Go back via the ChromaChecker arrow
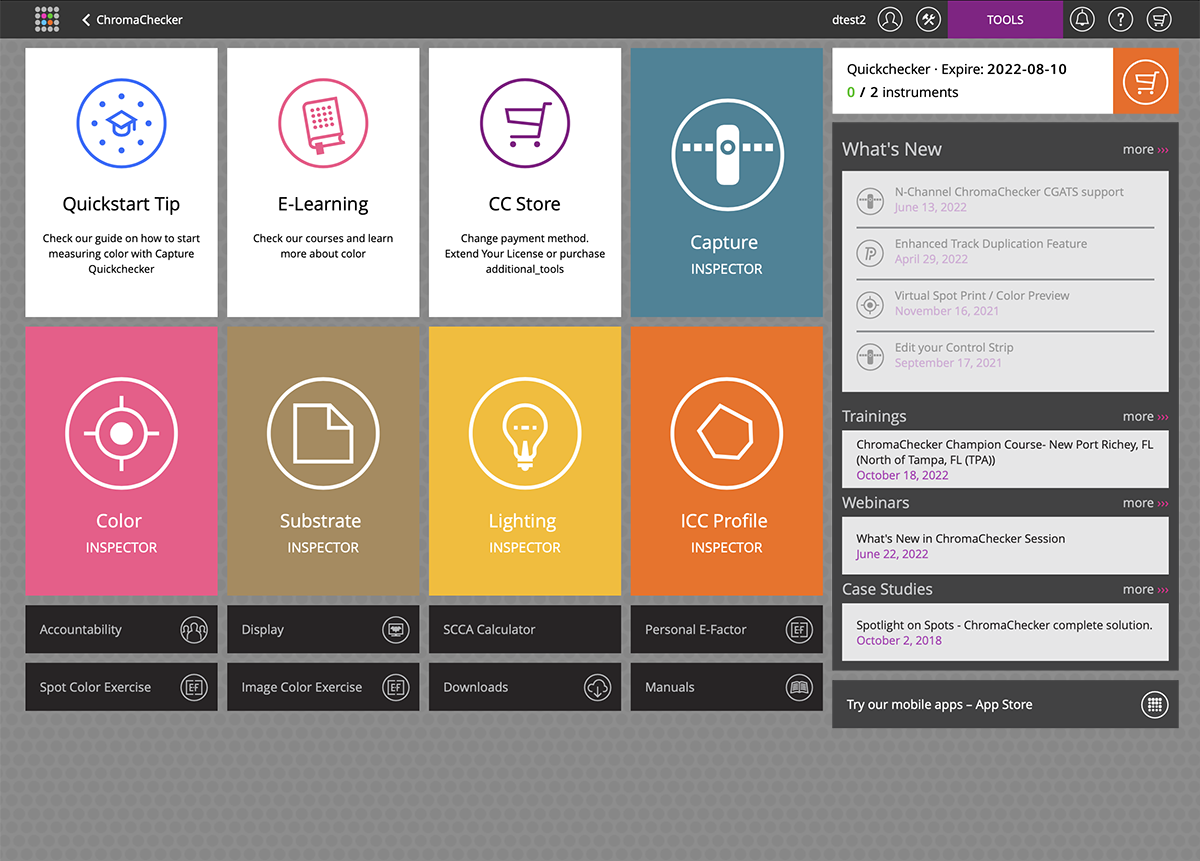This screenshot has width=1200, height=861. 87,19
